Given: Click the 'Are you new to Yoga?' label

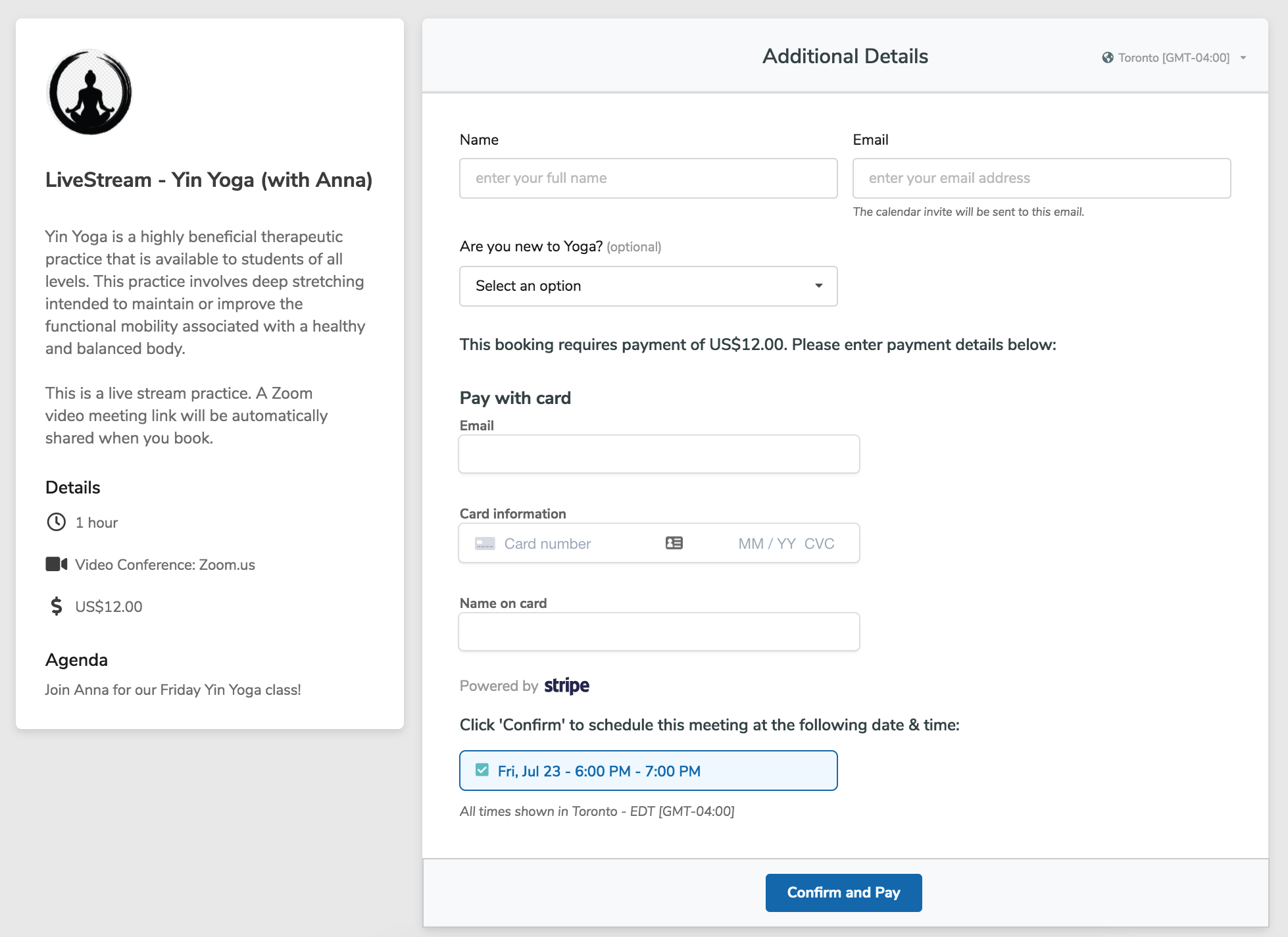Looking at the screenshot, I should 531,246.
